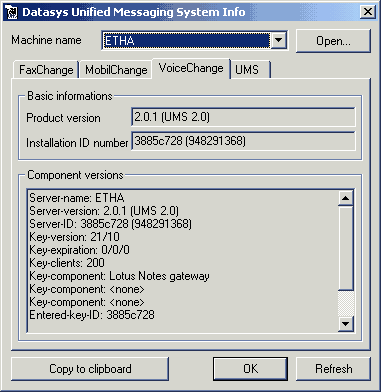Select the 'Server-name: ETHA' line
This screenshot has width=381, height=392.
point(77,198)
